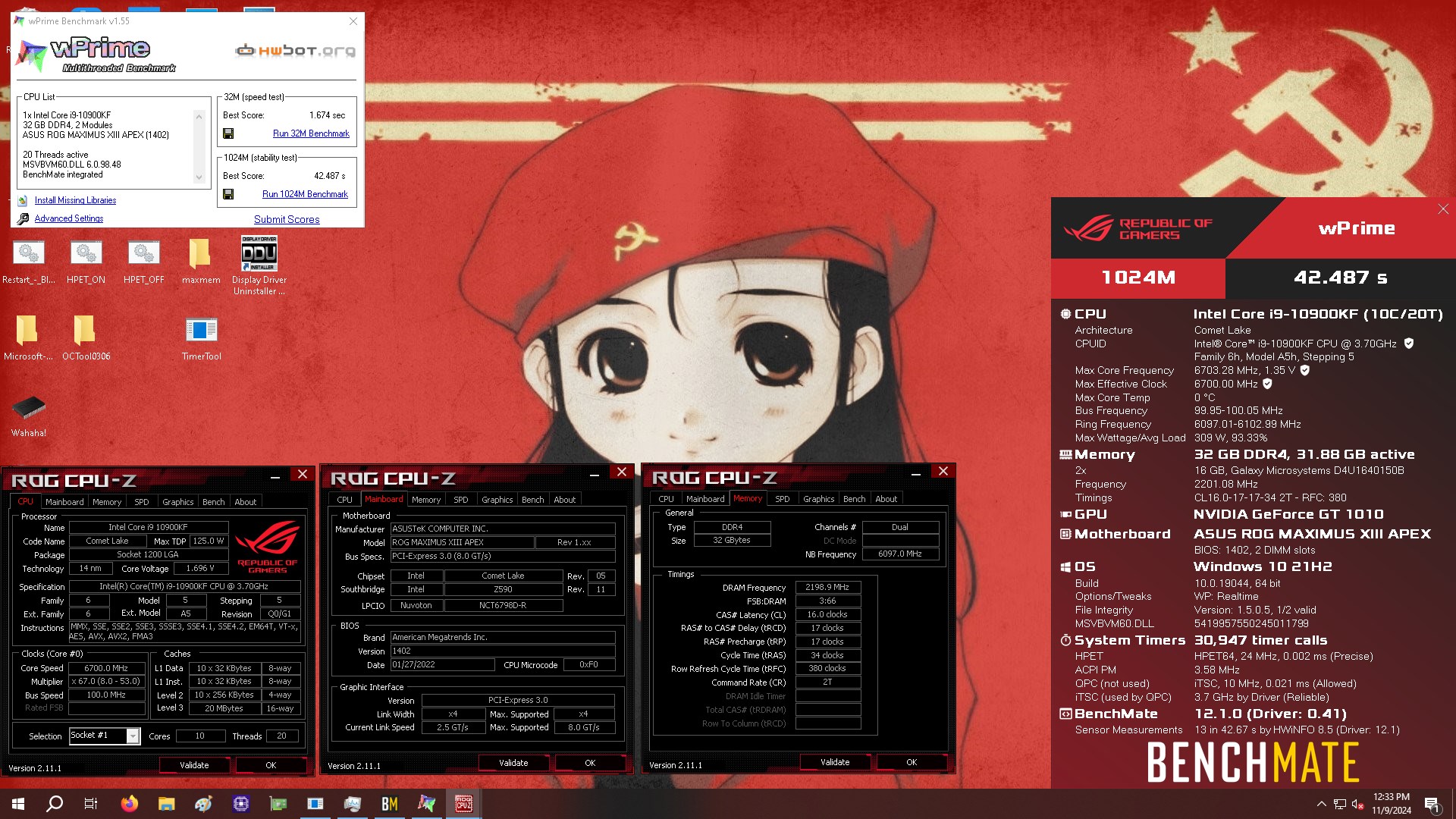1456x819 pixels.
Task: Click the save icon for 32M score
Action: coord(228,133)
